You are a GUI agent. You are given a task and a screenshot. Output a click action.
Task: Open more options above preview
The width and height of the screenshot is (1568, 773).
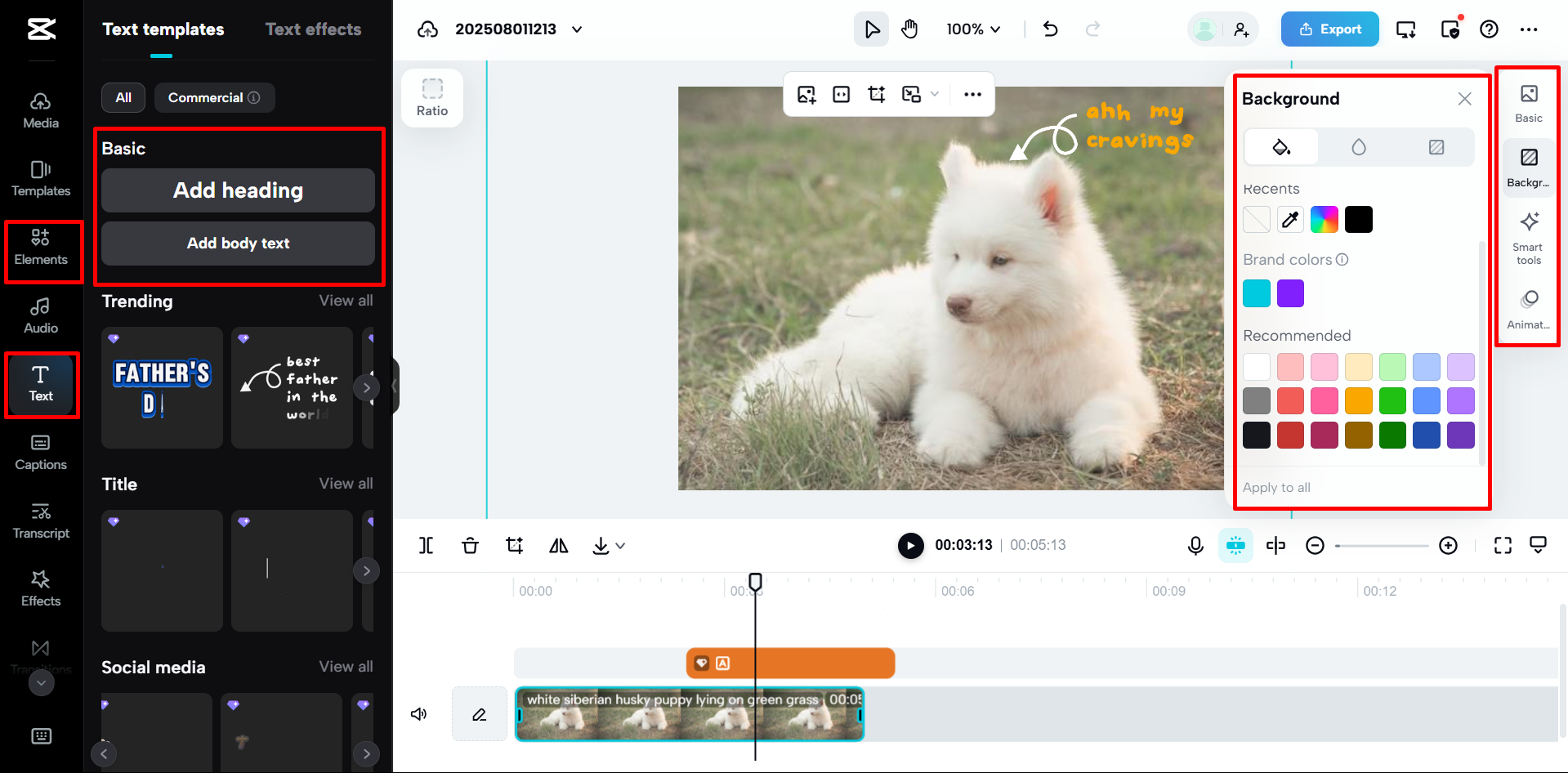pos(972,94)
